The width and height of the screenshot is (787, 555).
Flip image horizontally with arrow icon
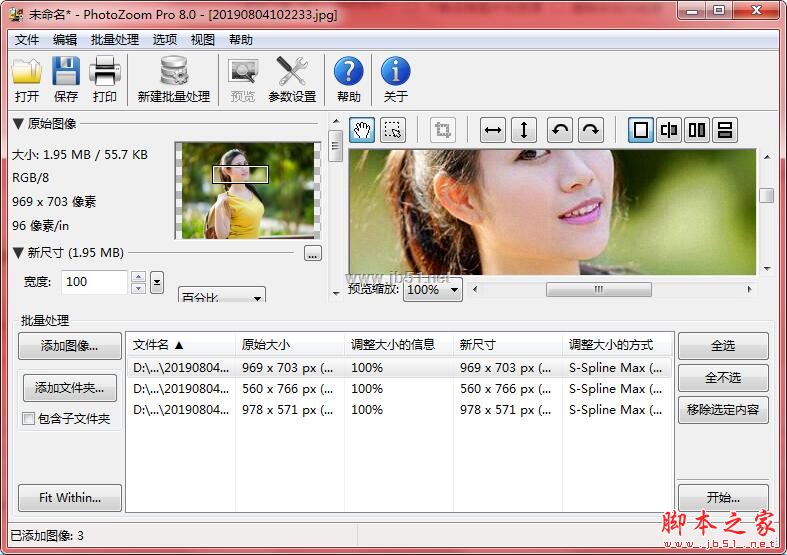coord(493,130)
